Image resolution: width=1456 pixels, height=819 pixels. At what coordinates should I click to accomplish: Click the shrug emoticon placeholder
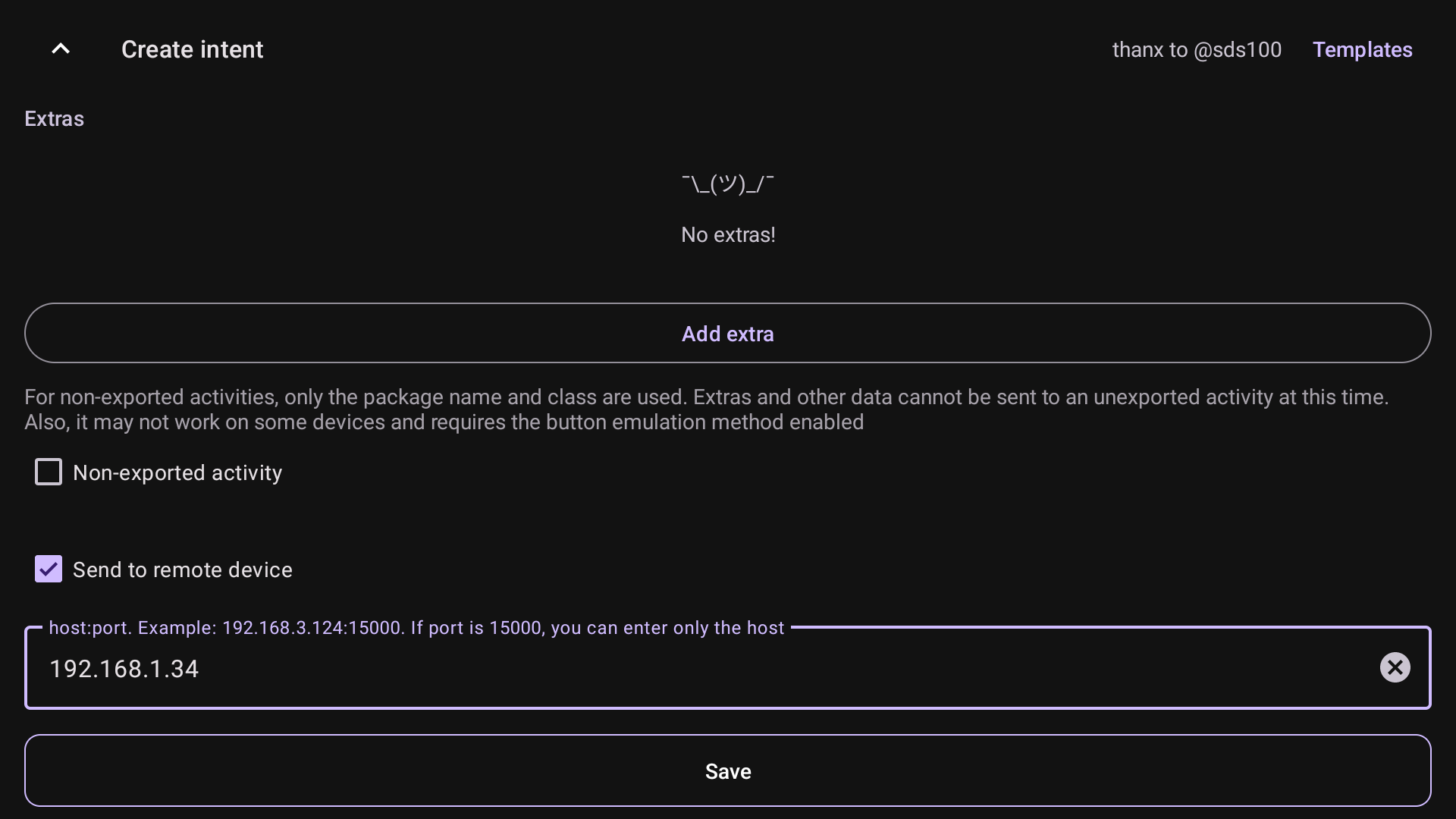727,183
